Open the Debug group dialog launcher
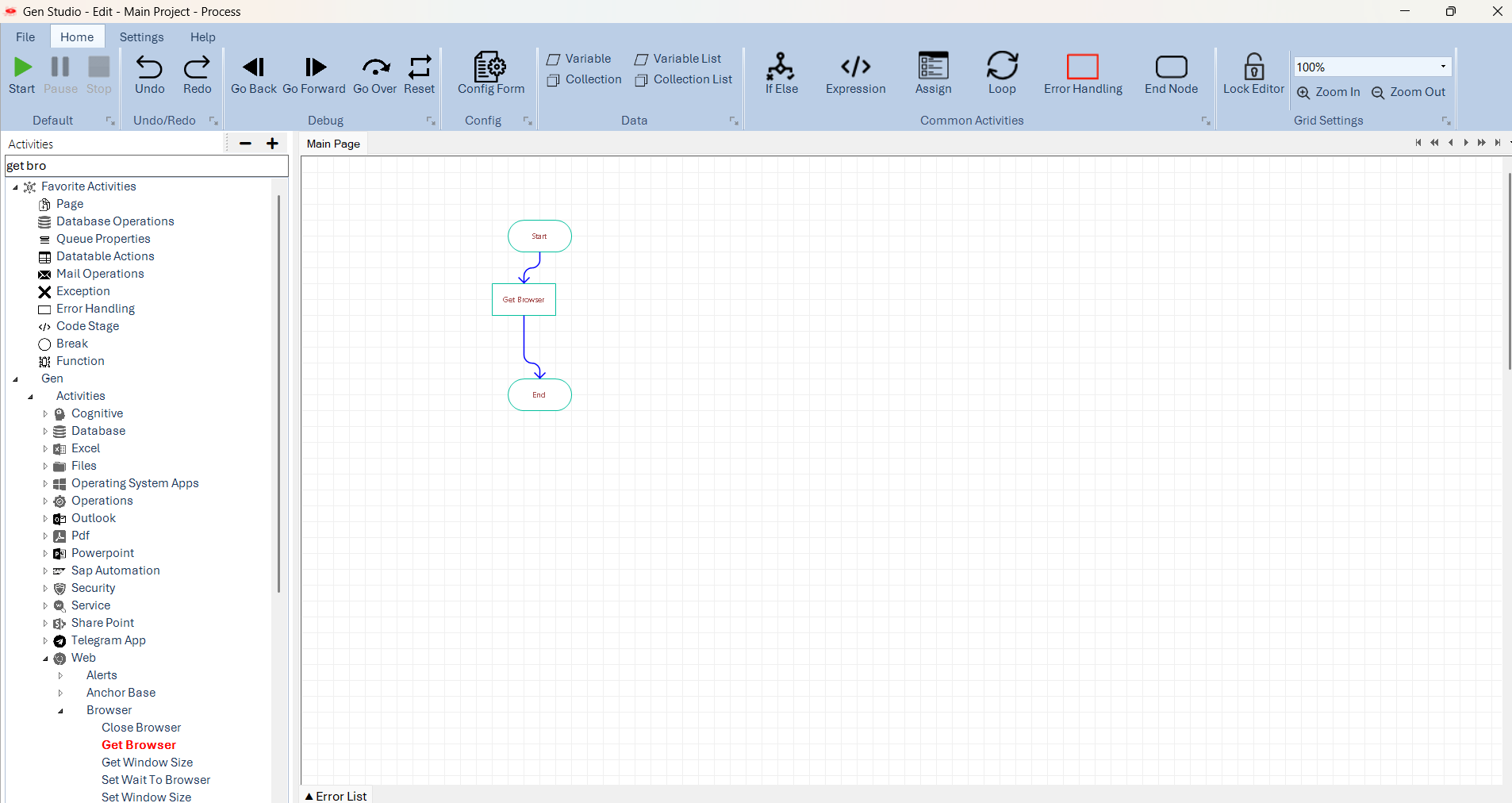The height and width of the screenshot is (803, 1512). click(431, 121)
